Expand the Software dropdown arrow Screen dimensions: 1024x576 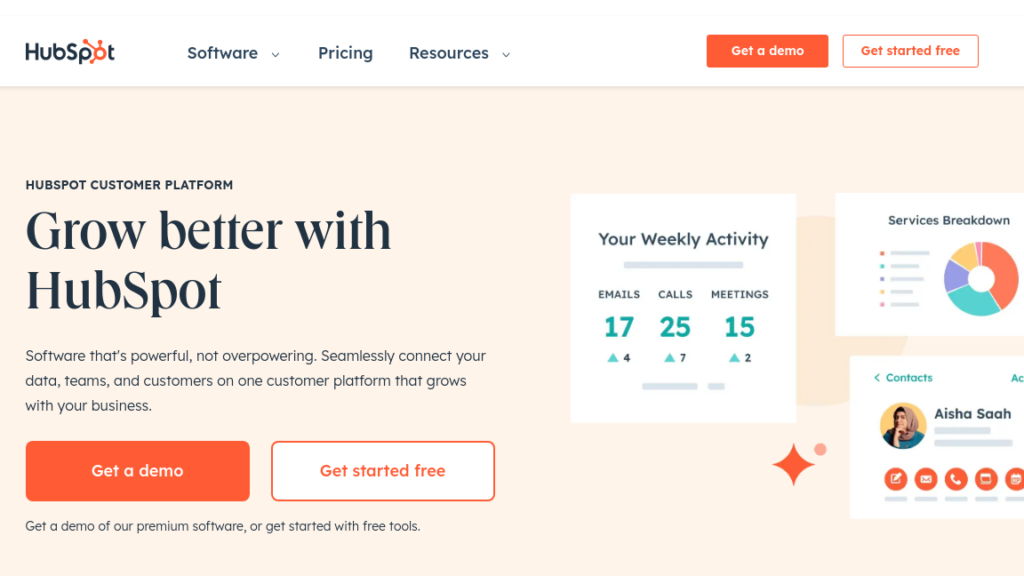point(276,55)
